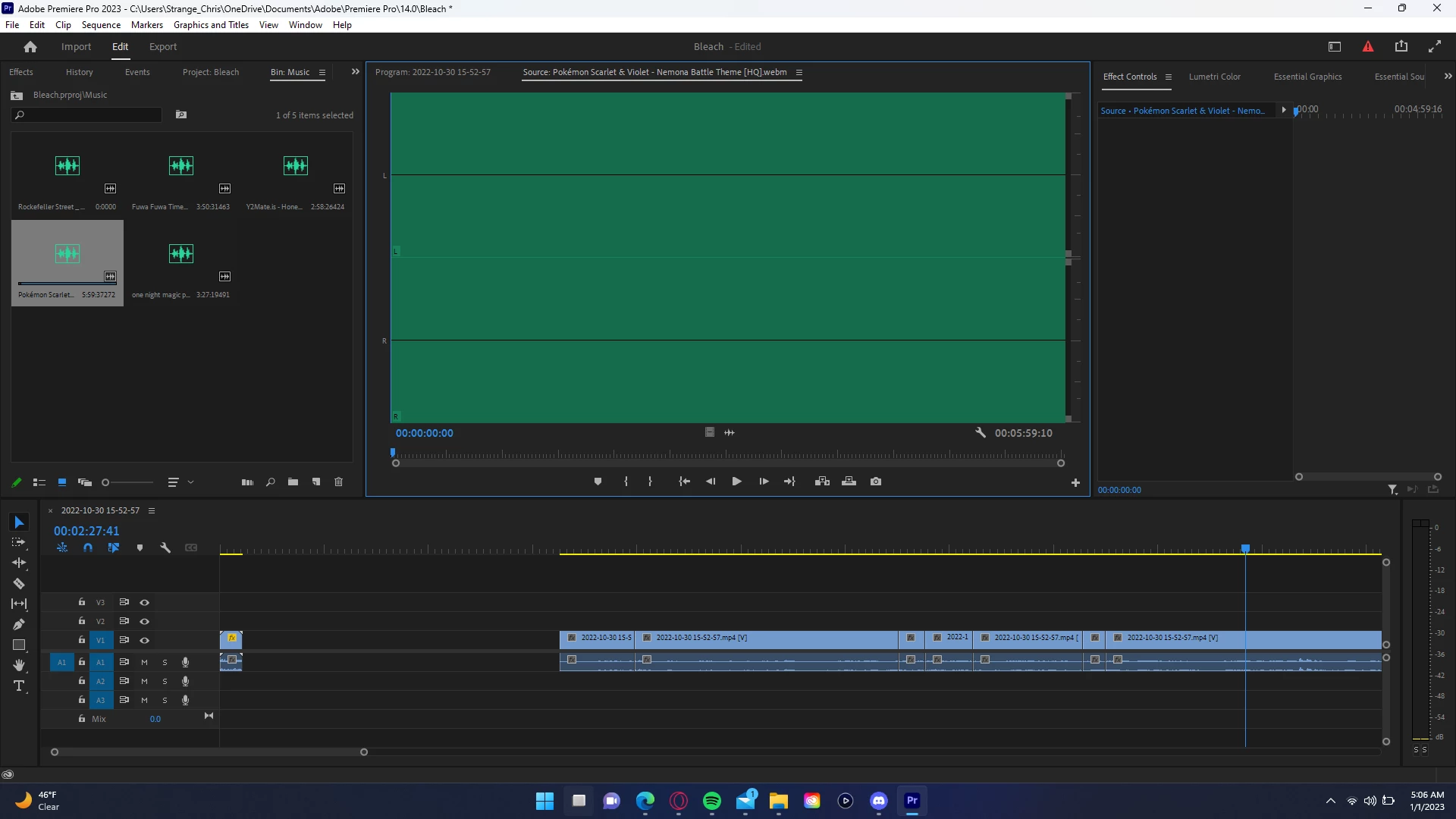Click the Export Frame camera icon

[x=876, y=482]
